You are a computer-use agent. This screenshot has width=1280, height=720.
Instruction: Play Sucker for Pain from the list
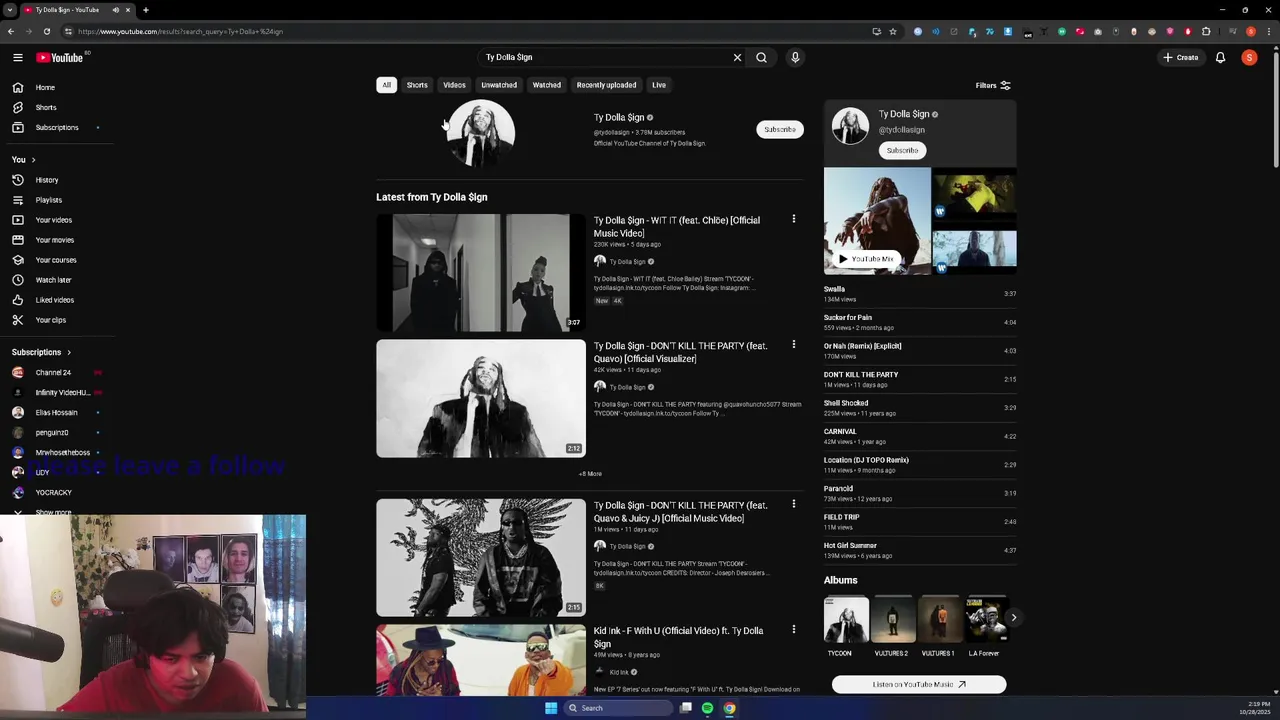(x=920, y=322)
